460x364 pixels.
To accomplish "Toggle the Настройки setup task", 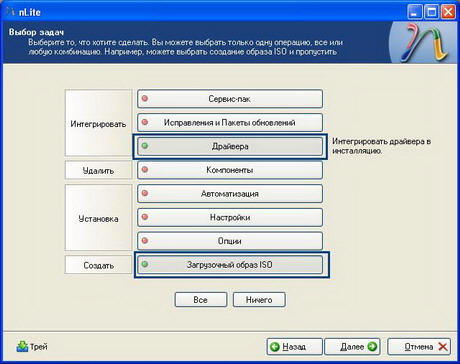I will [230, 217].
